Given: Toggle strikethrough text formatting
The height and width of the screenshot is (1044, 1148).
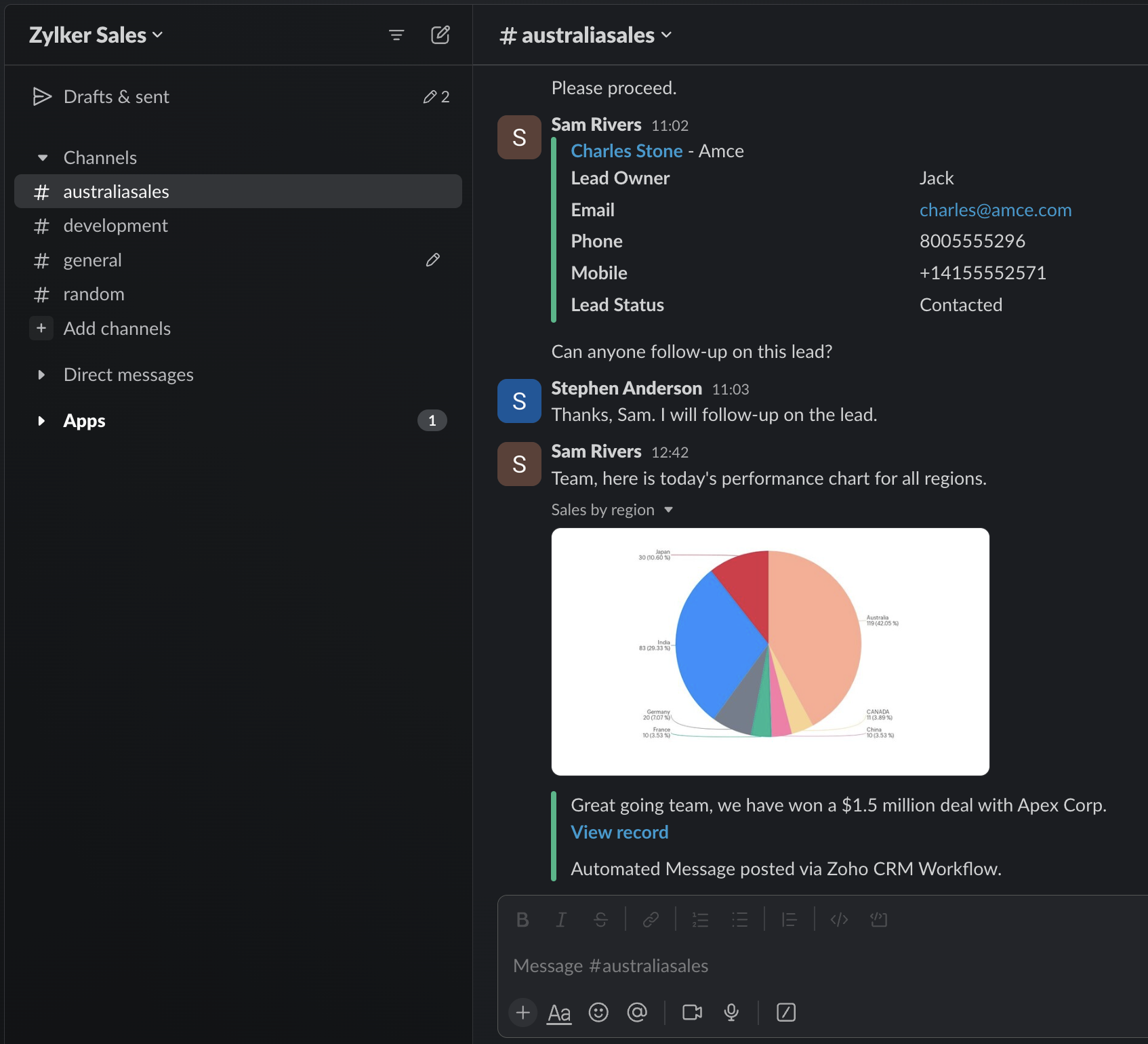Looking at the screenshot, I should pos(600,919).
